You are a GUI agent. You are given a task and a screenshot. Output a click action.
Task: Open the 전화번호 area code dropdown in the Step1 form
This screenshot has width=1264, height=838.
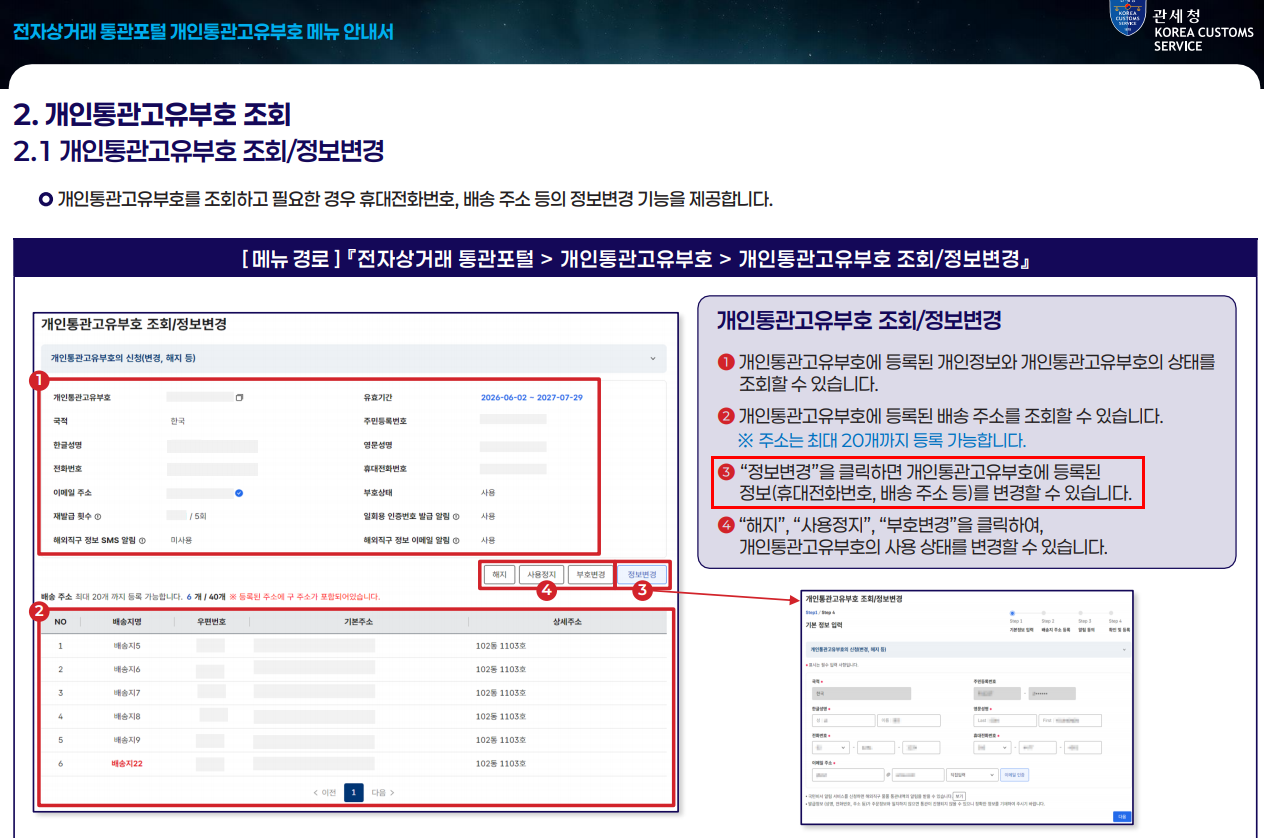[x=831, y=747]
